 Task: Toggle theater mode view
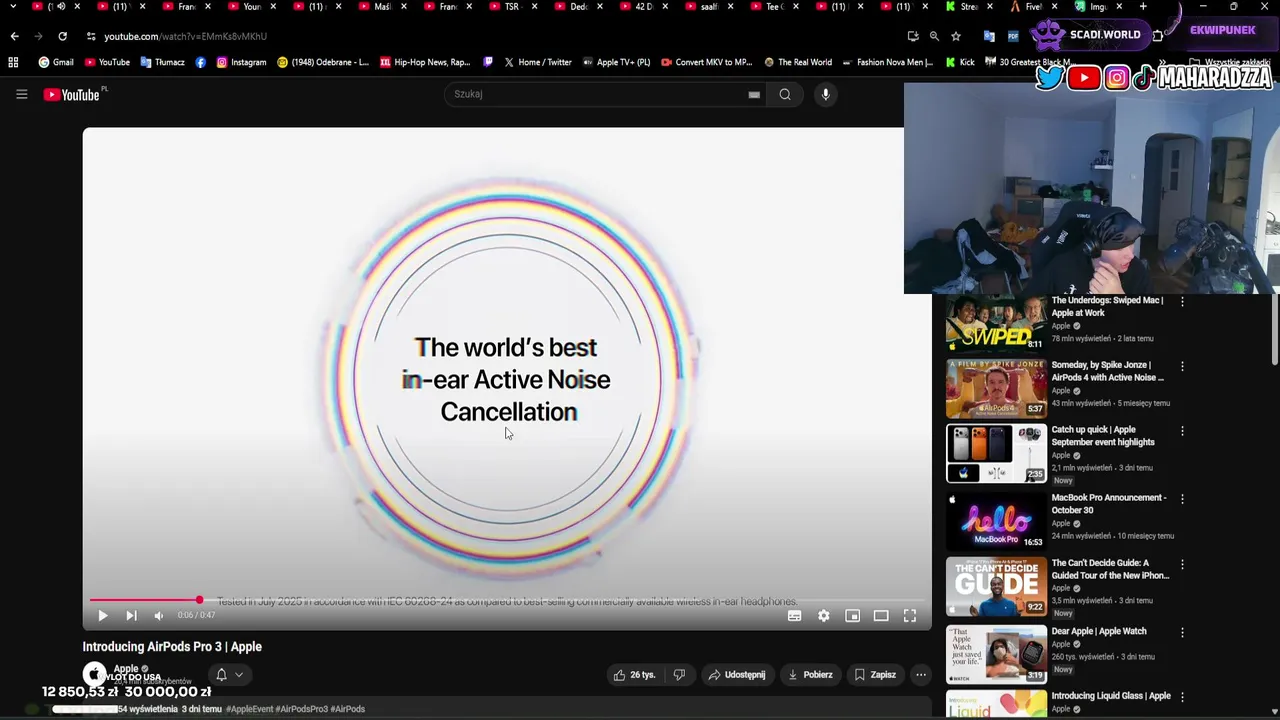tap(881, 616)
